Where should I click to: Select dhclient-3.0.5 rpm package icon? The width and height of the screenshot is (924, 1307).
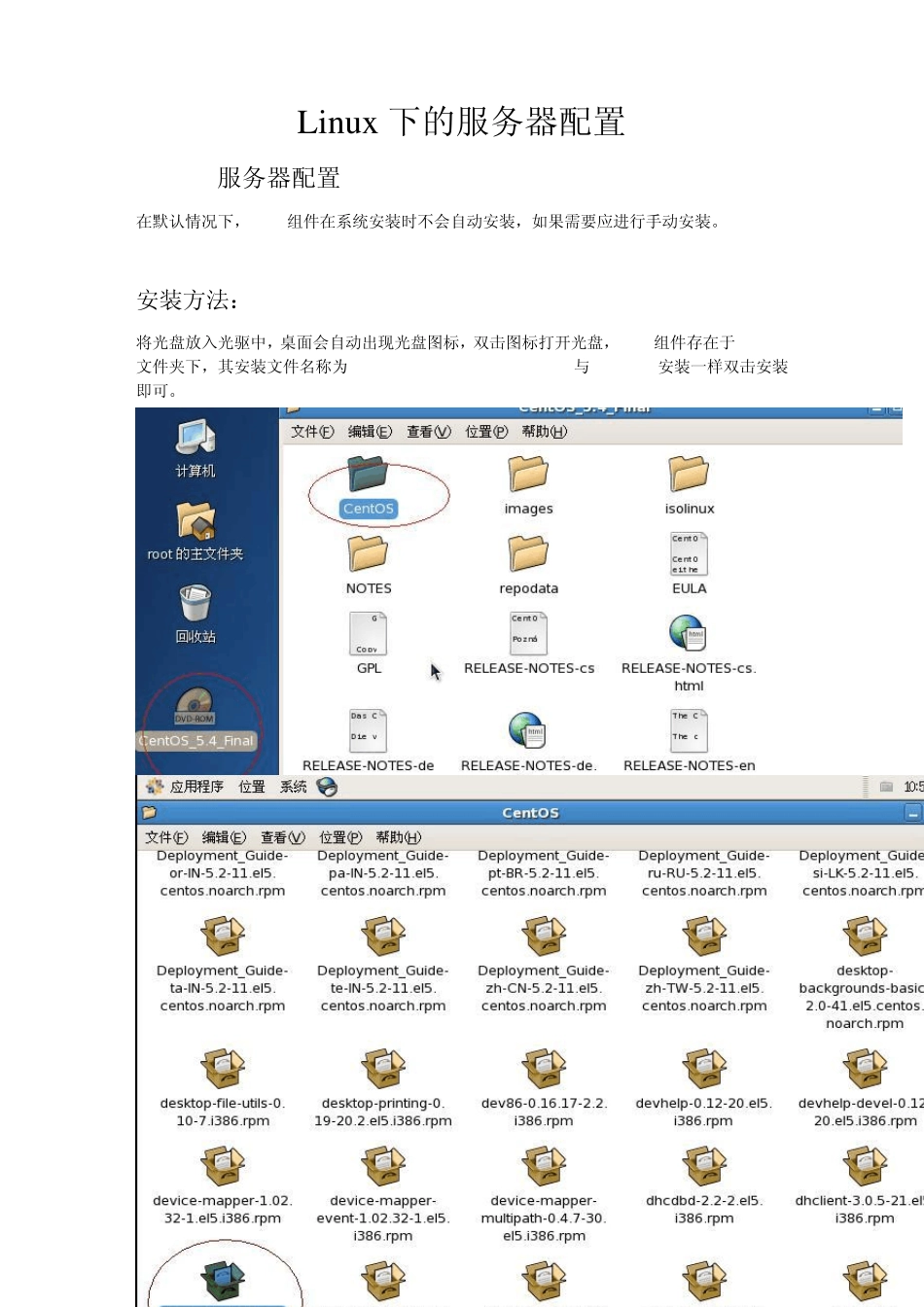coord(865,1167)
